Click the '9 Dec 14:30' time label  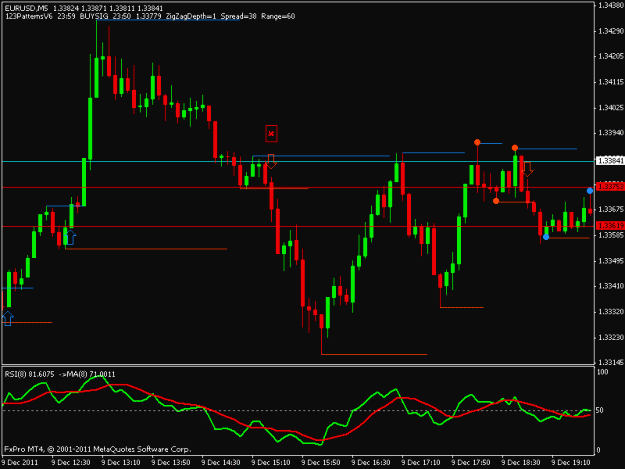[x=221, y=463]
